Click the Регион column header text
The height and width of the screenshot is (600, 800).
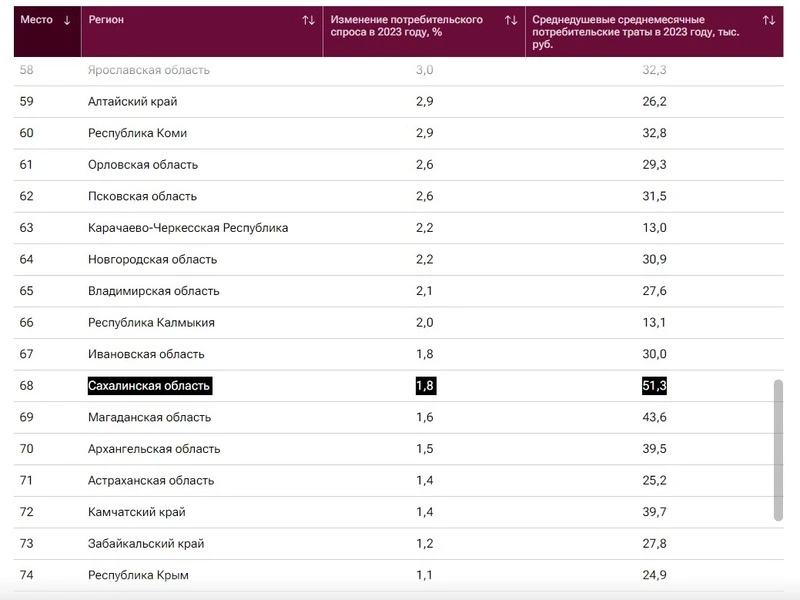click(x=107, y=20)
